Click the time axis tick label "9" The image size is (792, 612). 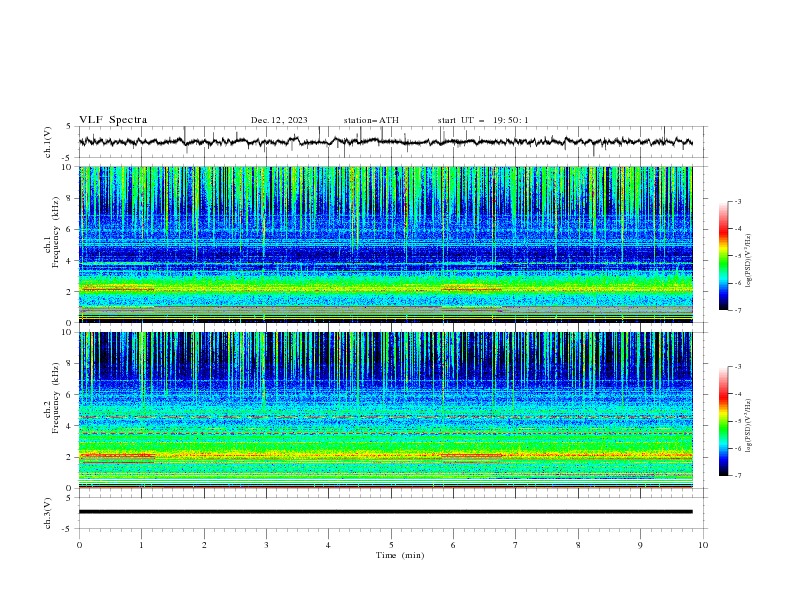640,545
